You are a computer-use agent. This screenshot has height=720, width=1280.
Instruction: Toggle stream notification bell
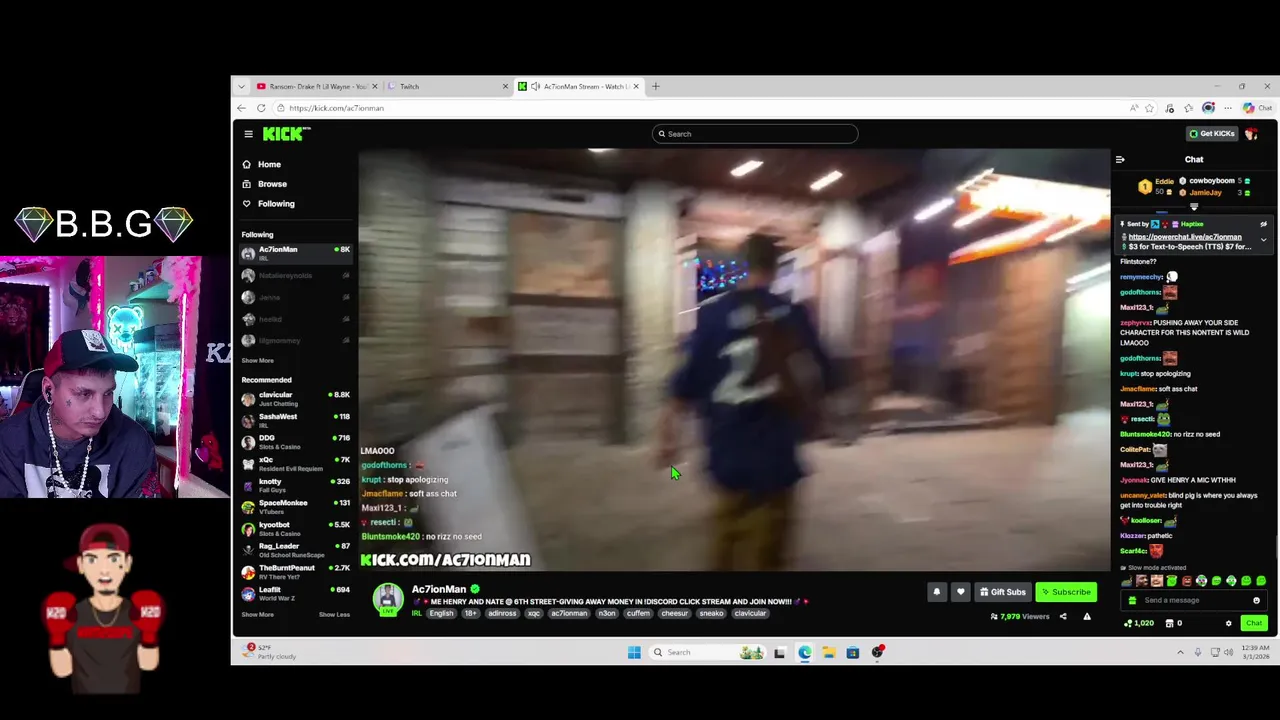[x=937, y=592]
